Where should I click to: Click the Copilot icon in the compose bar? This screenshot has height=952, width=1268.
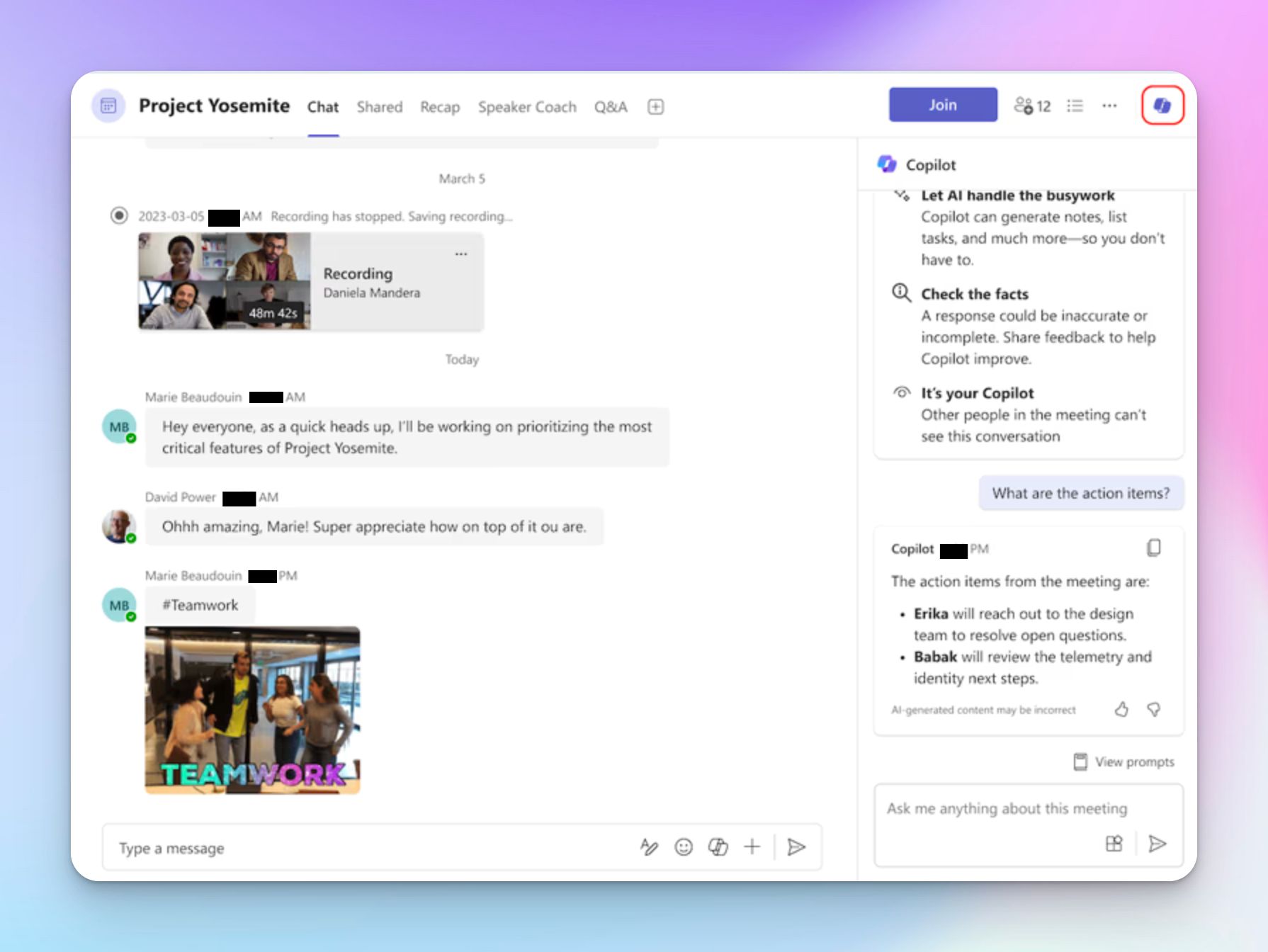coord(718,846)
